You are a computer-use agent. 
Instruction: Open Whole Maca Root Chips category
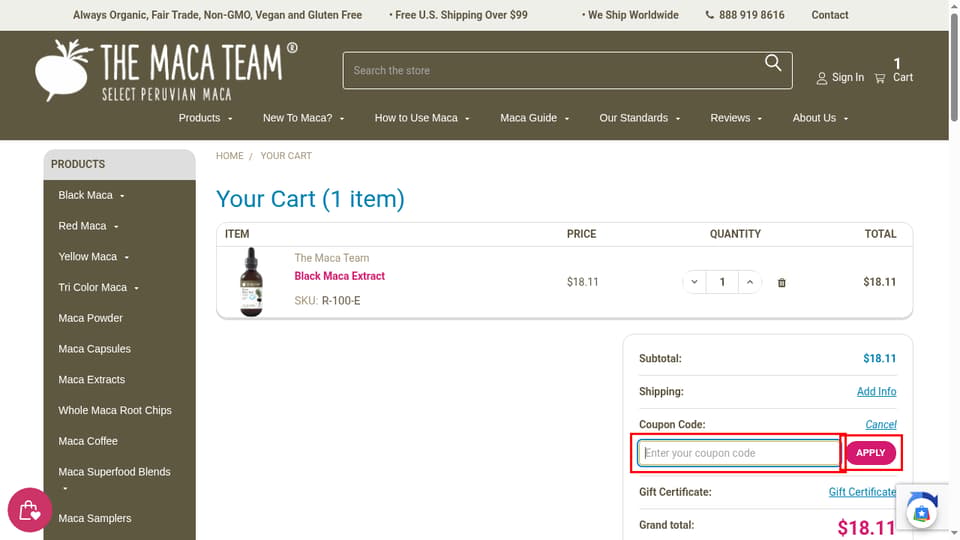click(114, 410)
